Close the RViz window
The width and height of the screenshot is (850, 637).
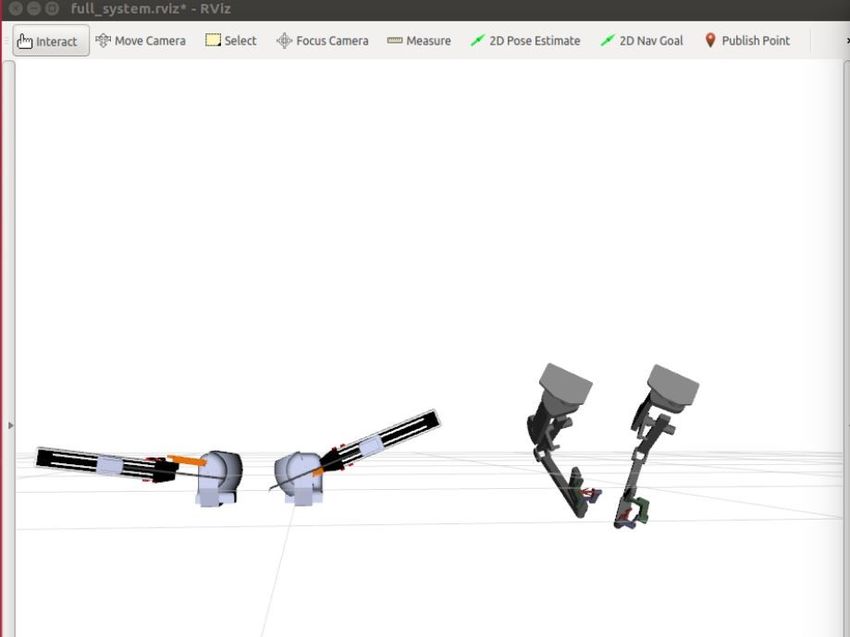pyautogui.click(x=15, y=9)
